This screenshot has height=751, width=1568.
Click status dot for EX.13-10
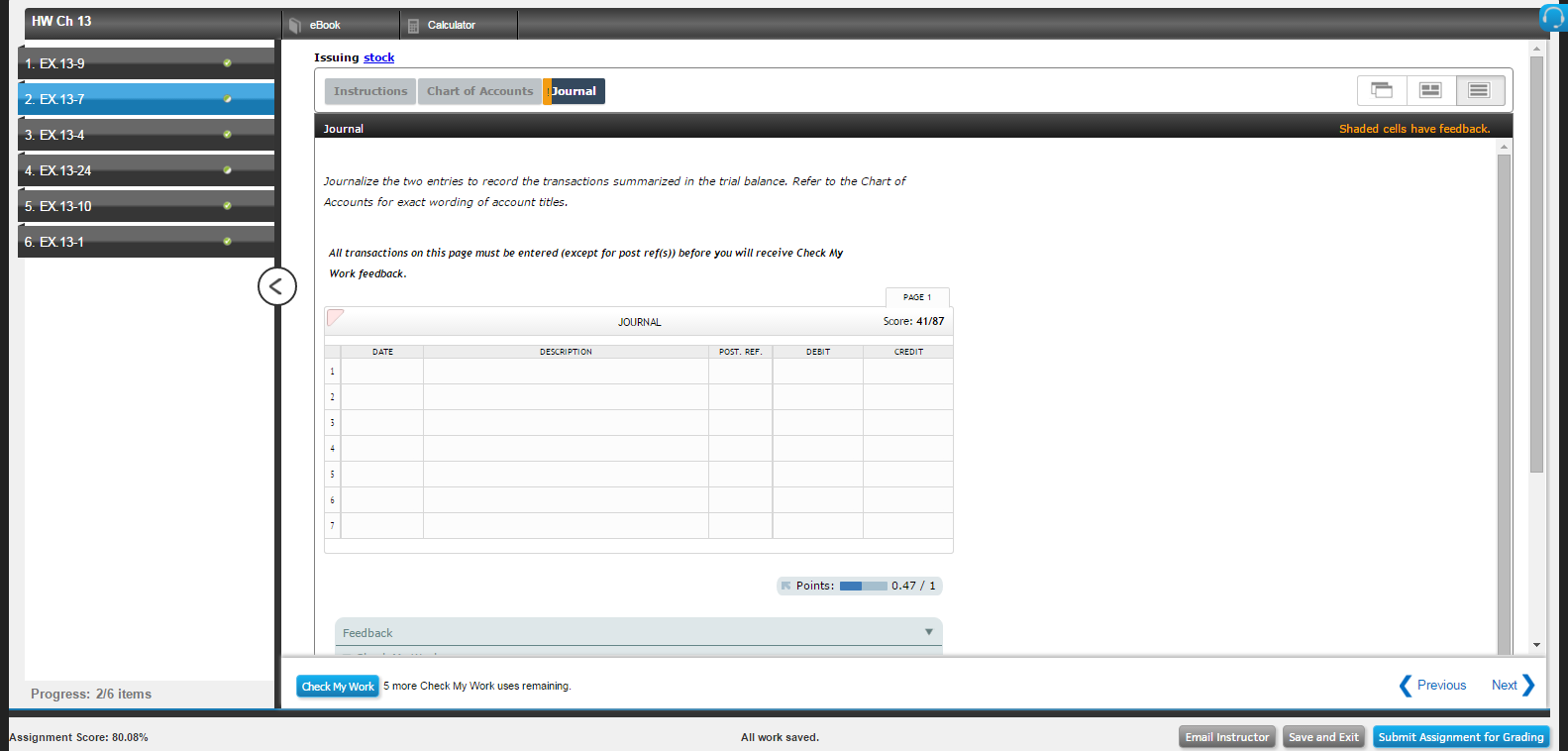pos(228,206)
